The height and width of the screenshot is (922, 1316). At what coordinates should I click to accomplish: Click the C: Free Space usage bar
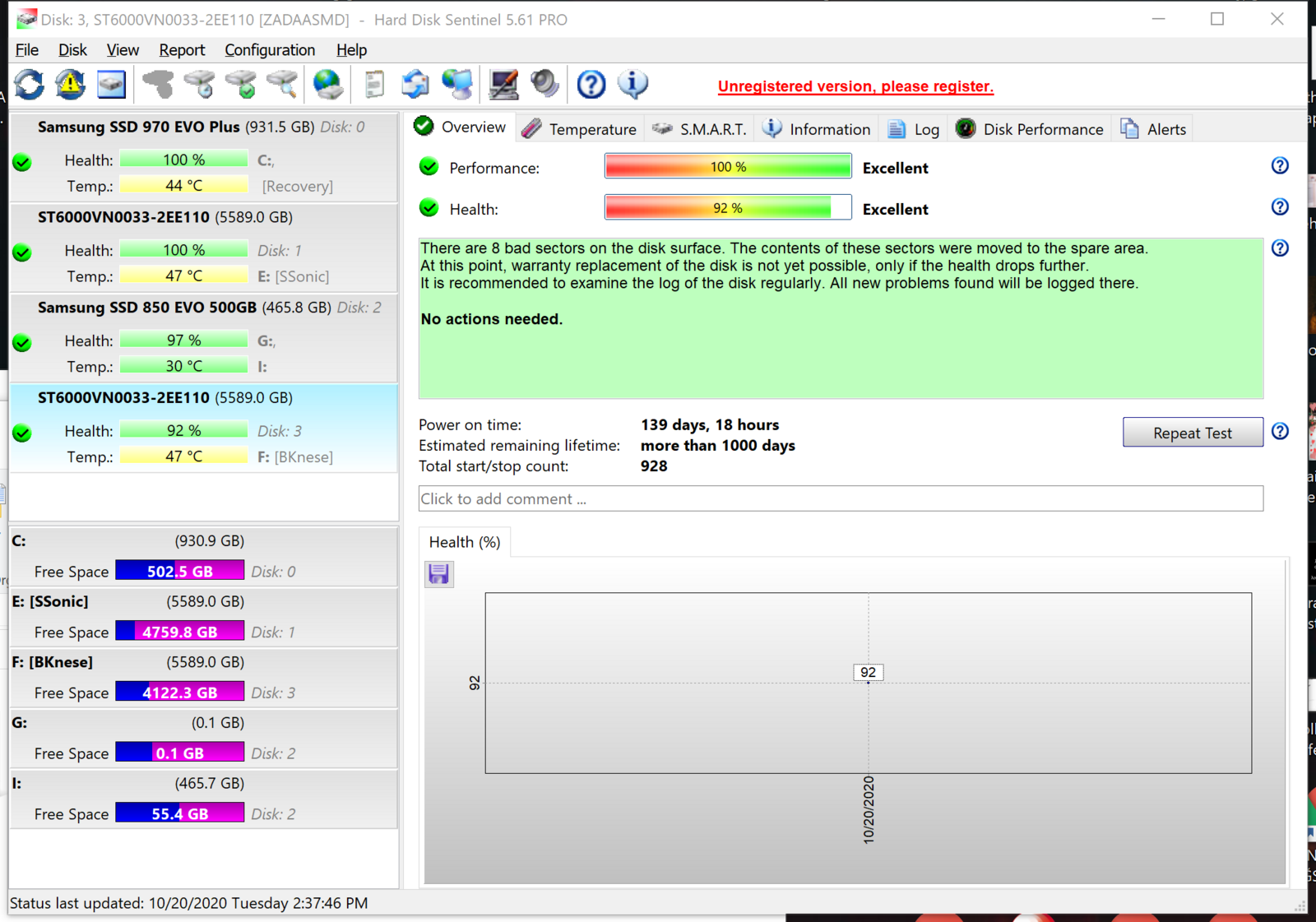coord(179,571)
